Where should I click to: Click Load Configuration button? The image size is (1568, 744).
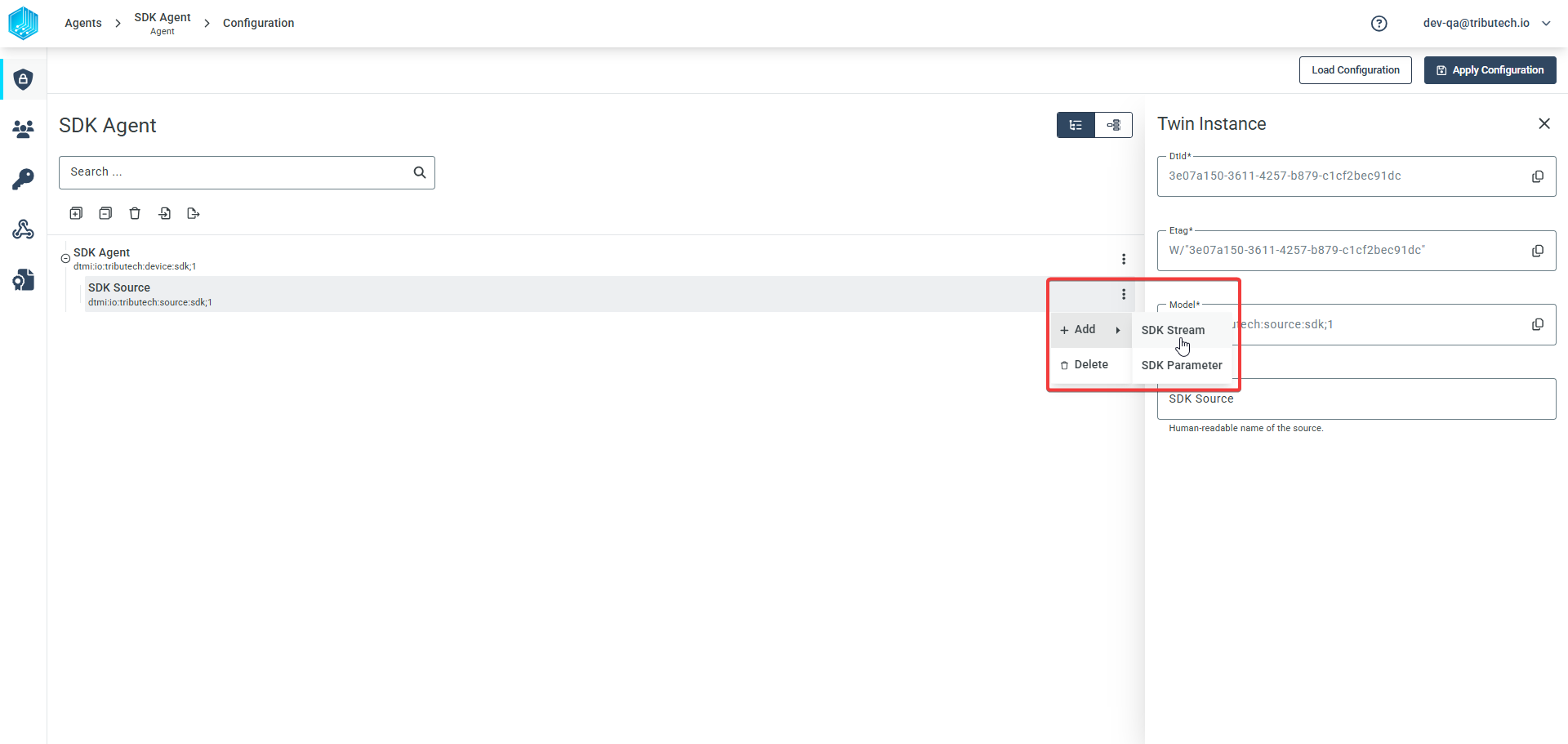coord(1356,70)
